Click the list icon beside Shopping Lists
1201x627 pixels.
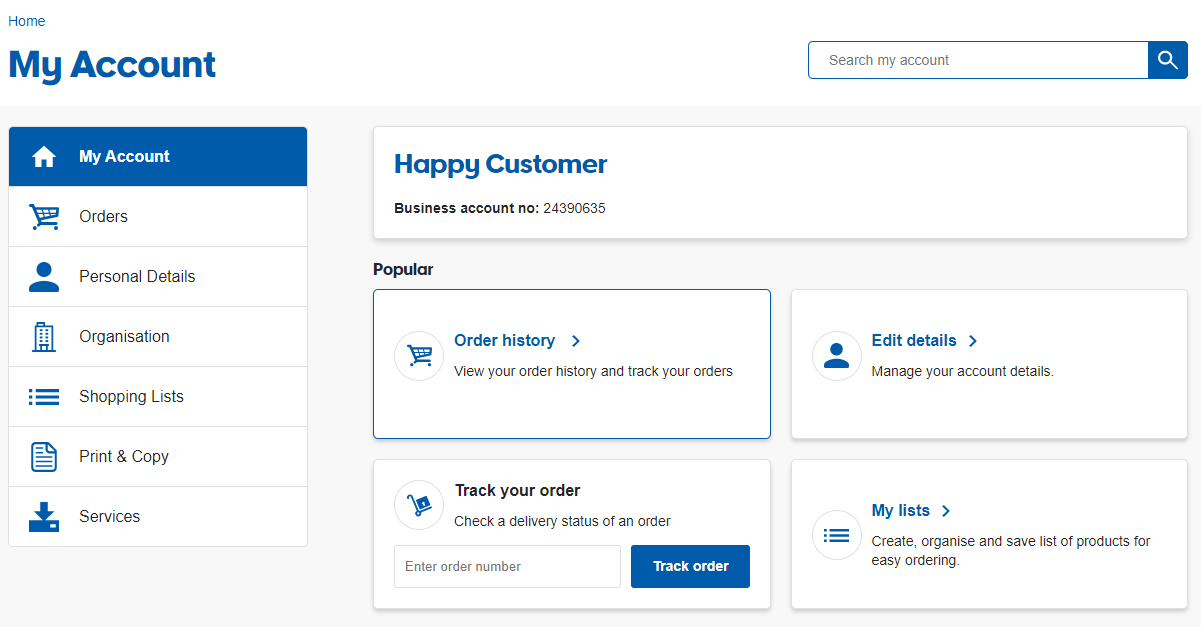tap(44, 397)
